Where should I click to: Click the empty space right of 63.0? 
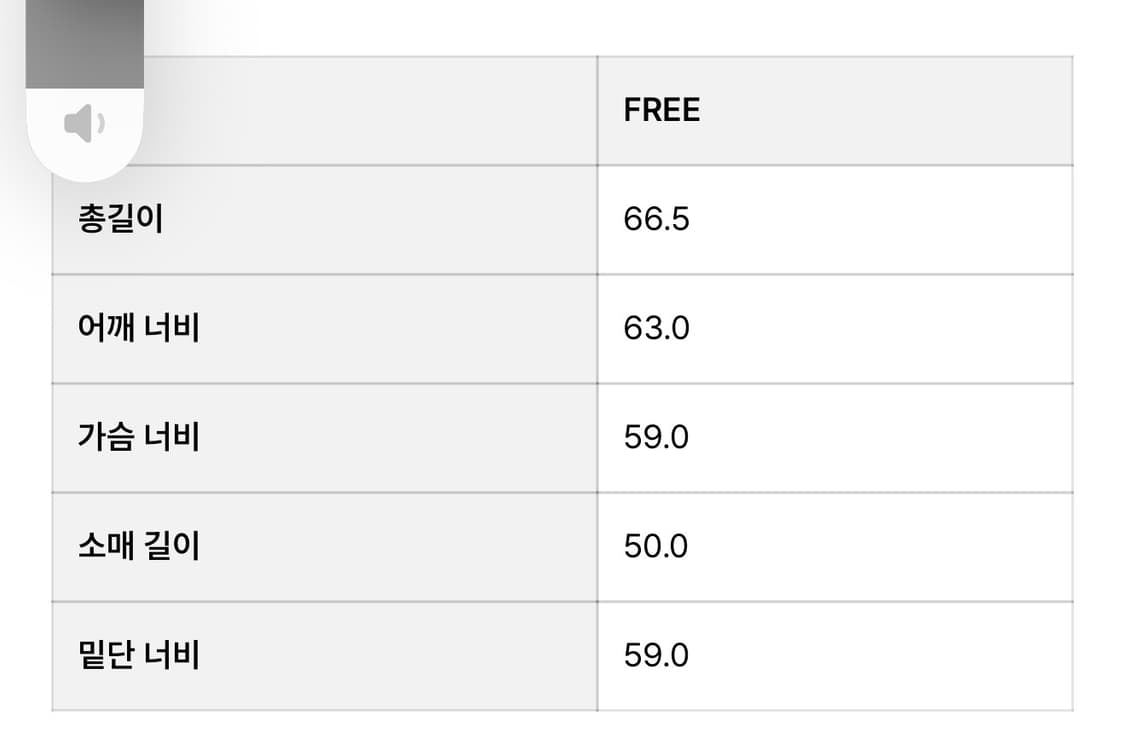point(880,328)
